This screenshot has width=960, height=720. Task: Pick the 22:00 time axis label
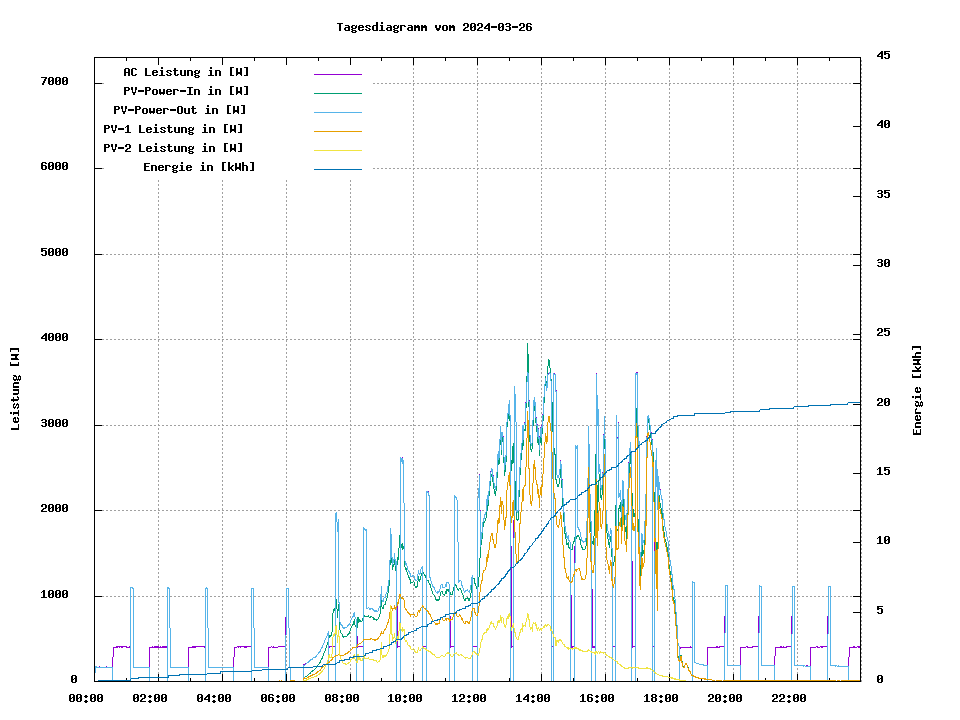[x=789, y=698]
